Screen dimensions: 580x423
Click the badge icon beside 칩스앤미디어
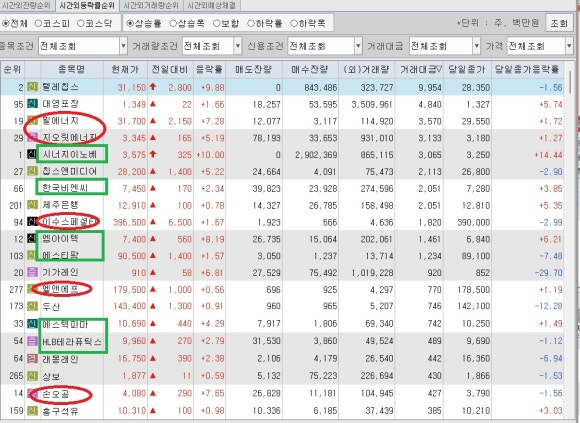(33, 171)
